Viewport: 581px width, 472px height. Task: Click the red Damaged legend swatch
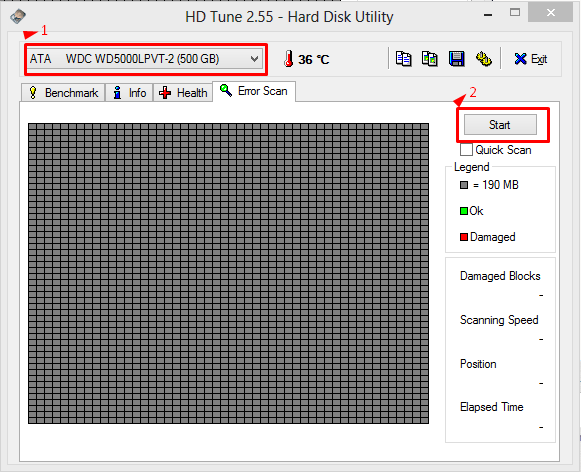(x=464, y=237)
